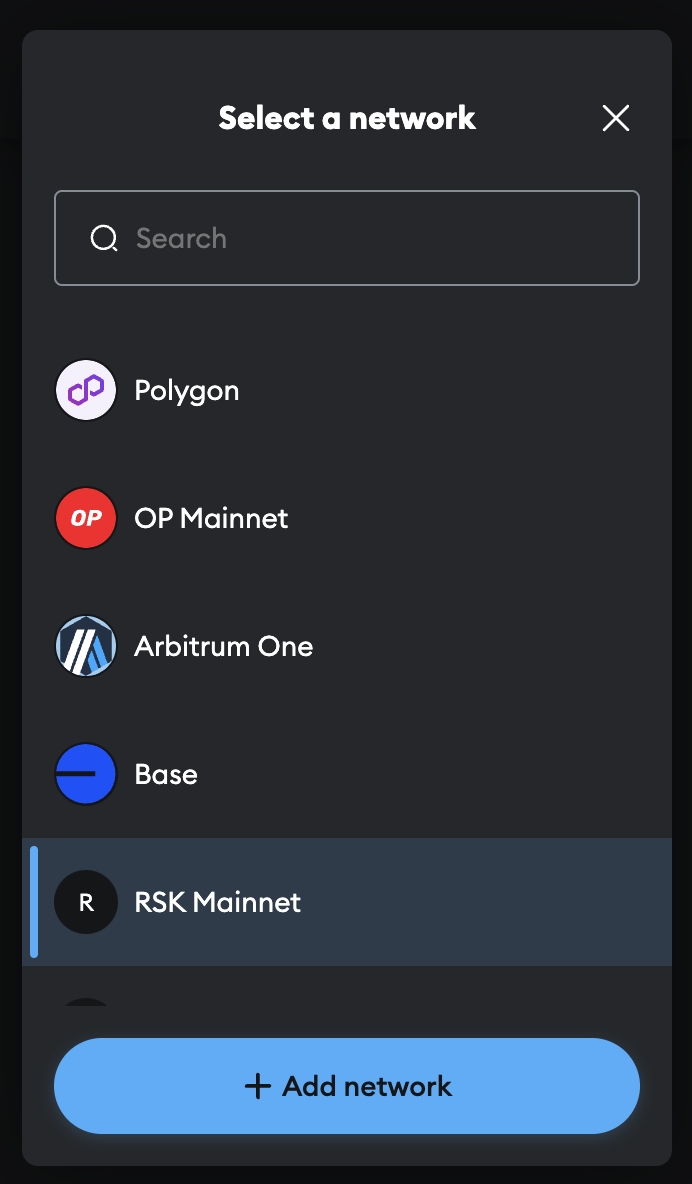The height and width of the screenshot is (1184, 692).
Task: Click the plus icon in Add network
Action: pyautogui.click(x=258, y=1086)
